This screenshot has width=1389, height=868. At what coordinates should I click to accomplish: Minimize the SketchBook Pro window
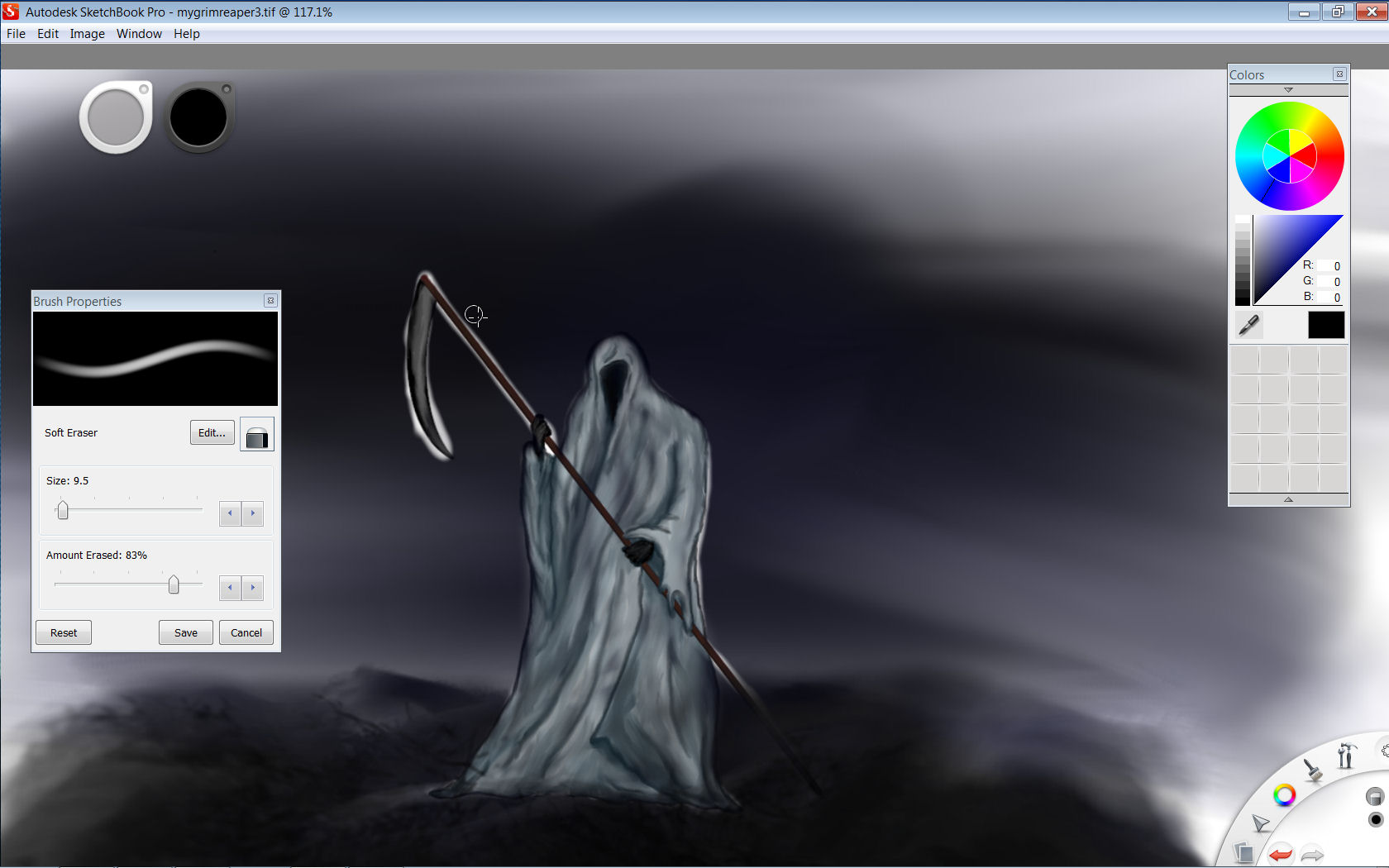pos(1304,12)
